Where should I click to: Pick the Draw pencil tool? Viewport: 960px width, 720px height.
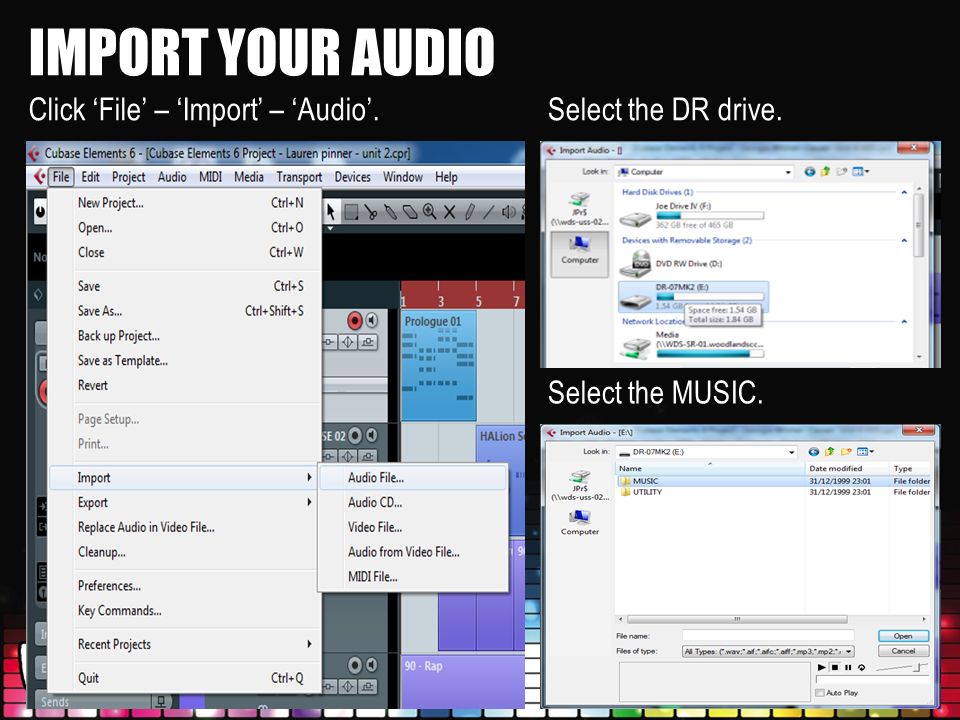point(470,212)
